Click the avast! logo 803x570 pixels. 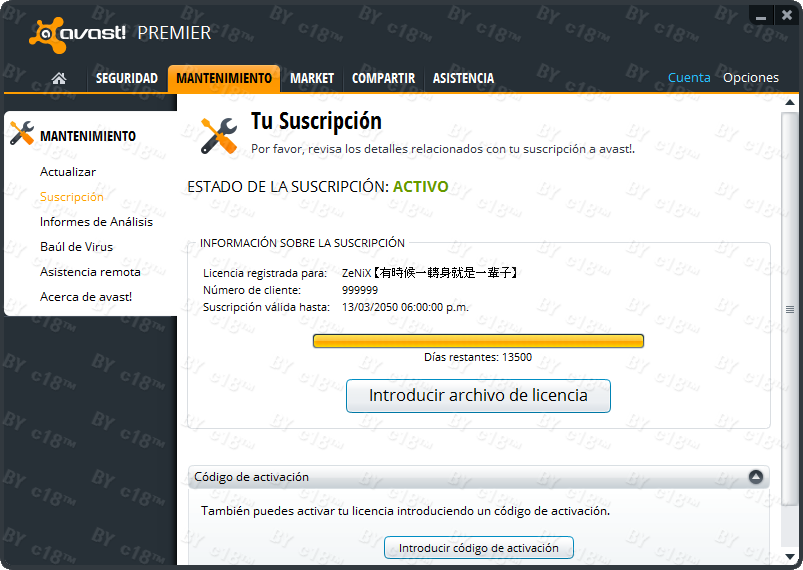click(x=78, y=35)
